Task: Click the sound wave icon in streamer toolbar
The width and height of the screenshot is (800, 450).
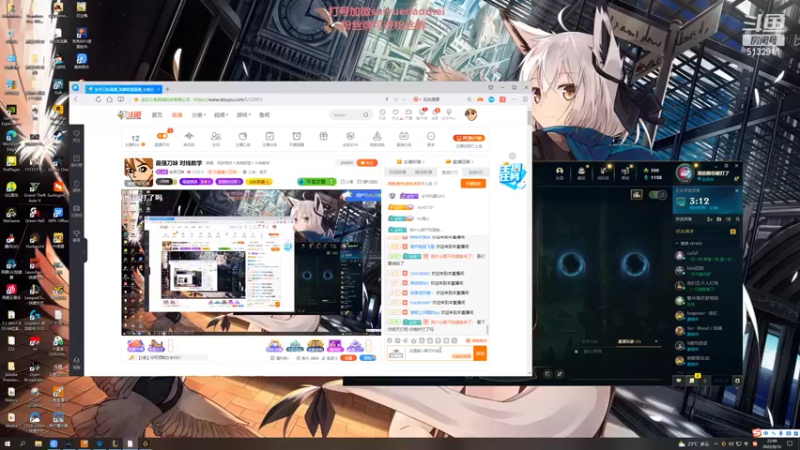Action: pyautogui.click(x=189, y=136)
